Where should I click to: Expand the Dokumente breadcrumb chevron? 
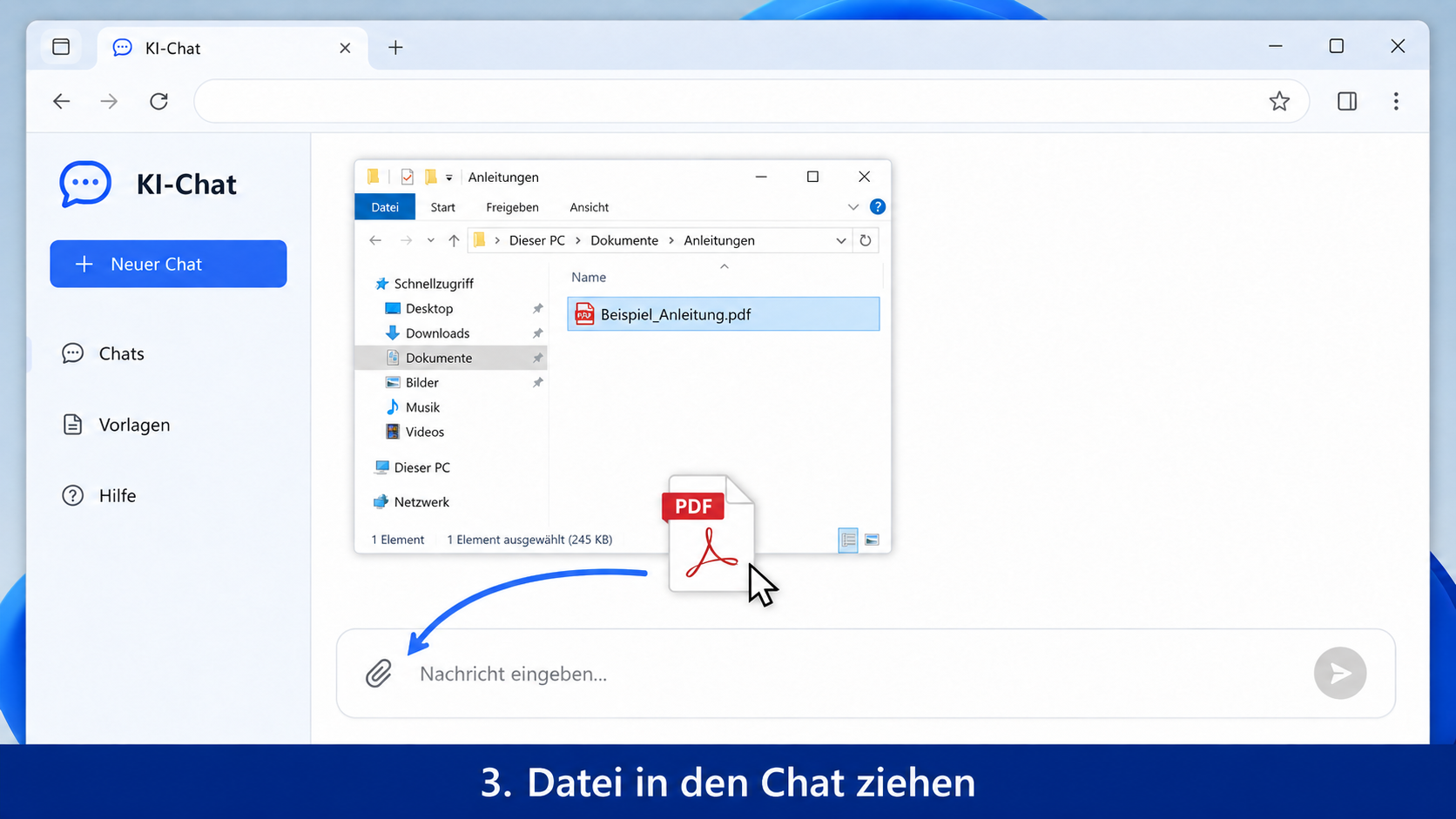pos(671,240)
